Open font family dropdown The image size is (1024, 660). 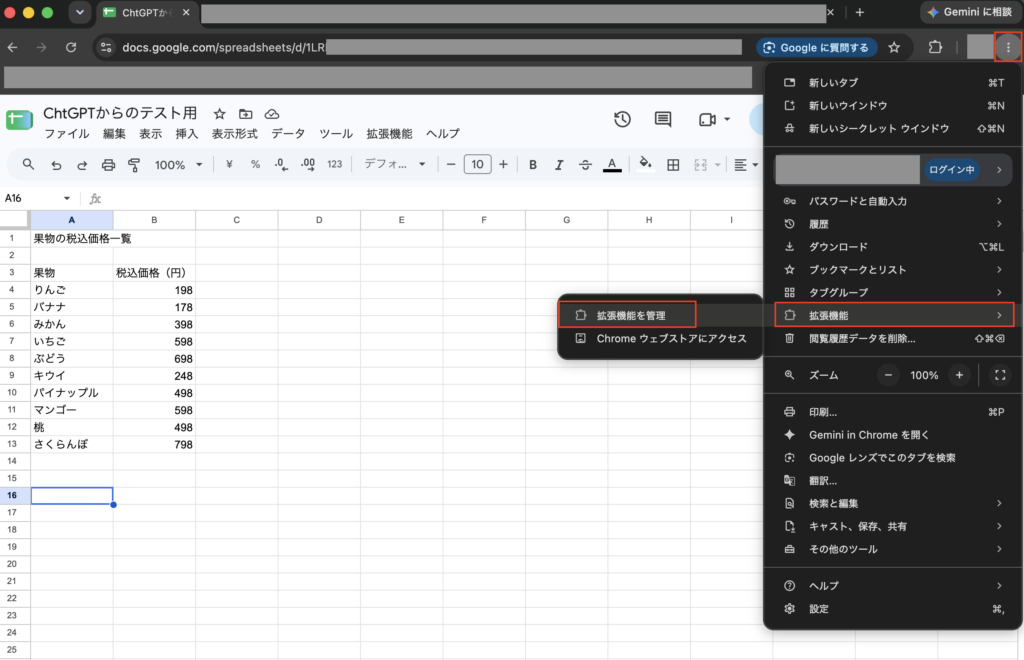point(394,165)
